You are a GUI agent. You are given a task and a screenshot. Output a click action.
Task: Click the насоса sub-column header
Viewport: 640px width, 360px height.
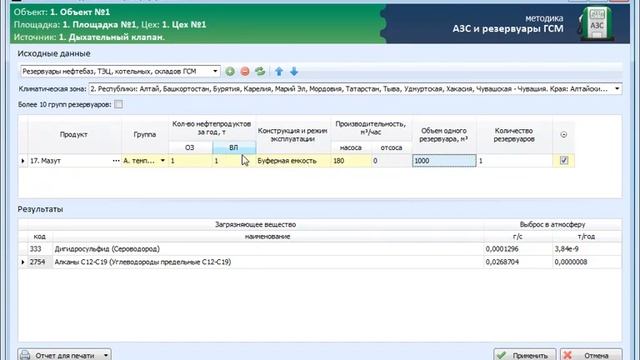[x=351, y=148]
